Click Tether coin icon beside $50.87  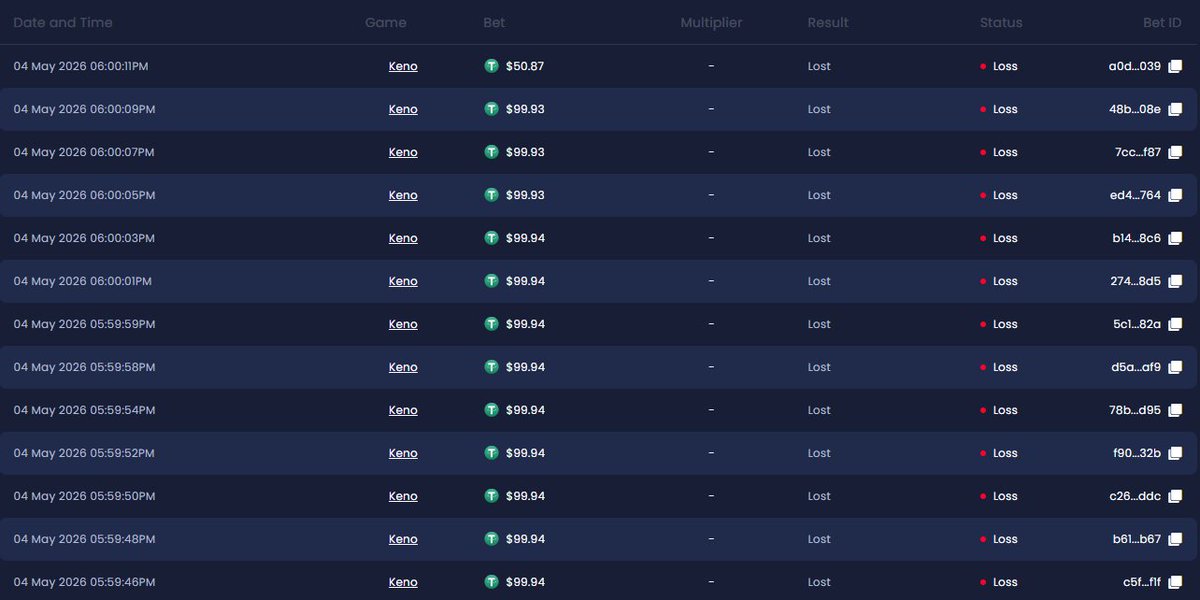[x=491, y=66]
